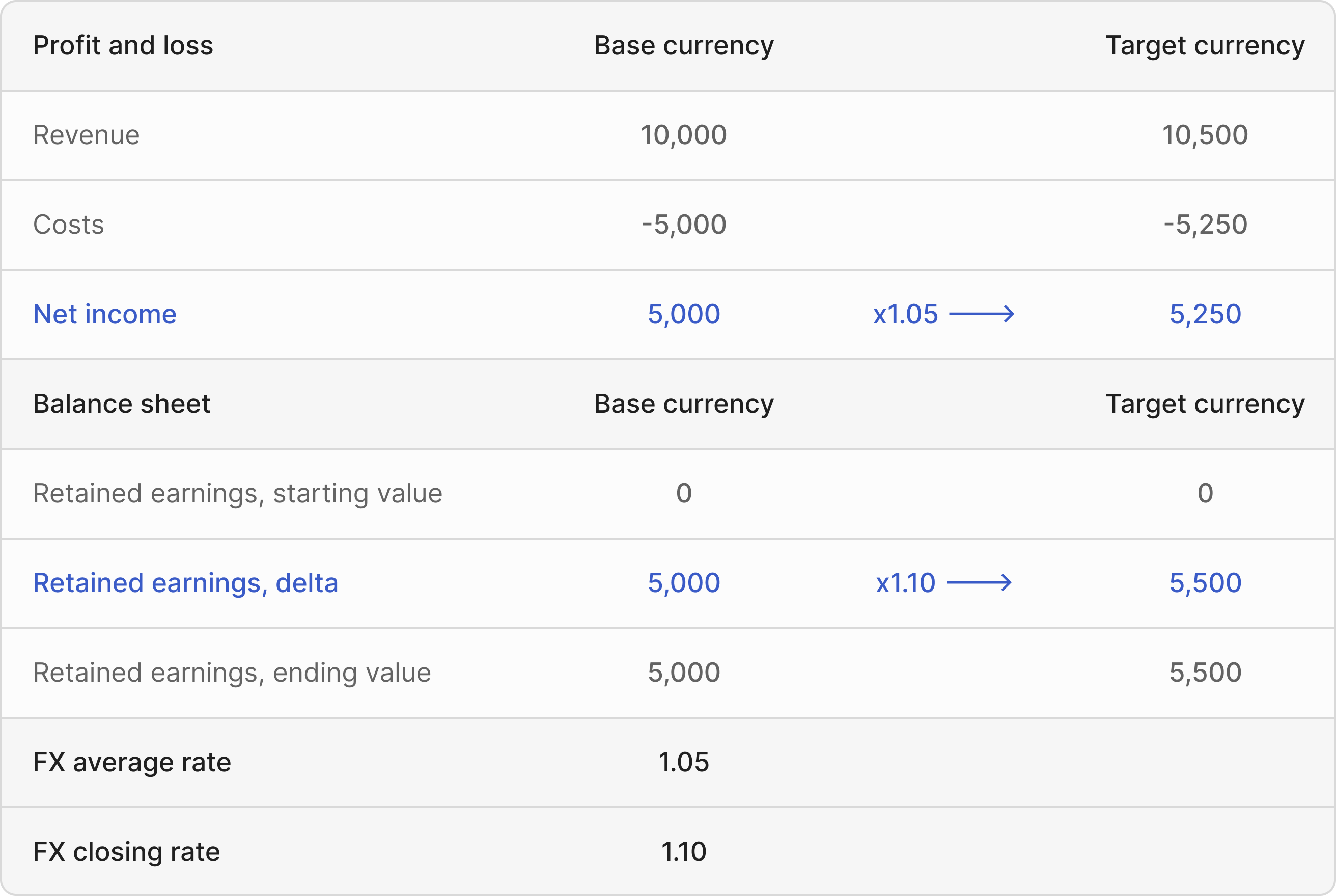Select the Retained earnings, ending value label
Image resolution: width=1336 pixels, height=896 pixels.
(232, 673)
